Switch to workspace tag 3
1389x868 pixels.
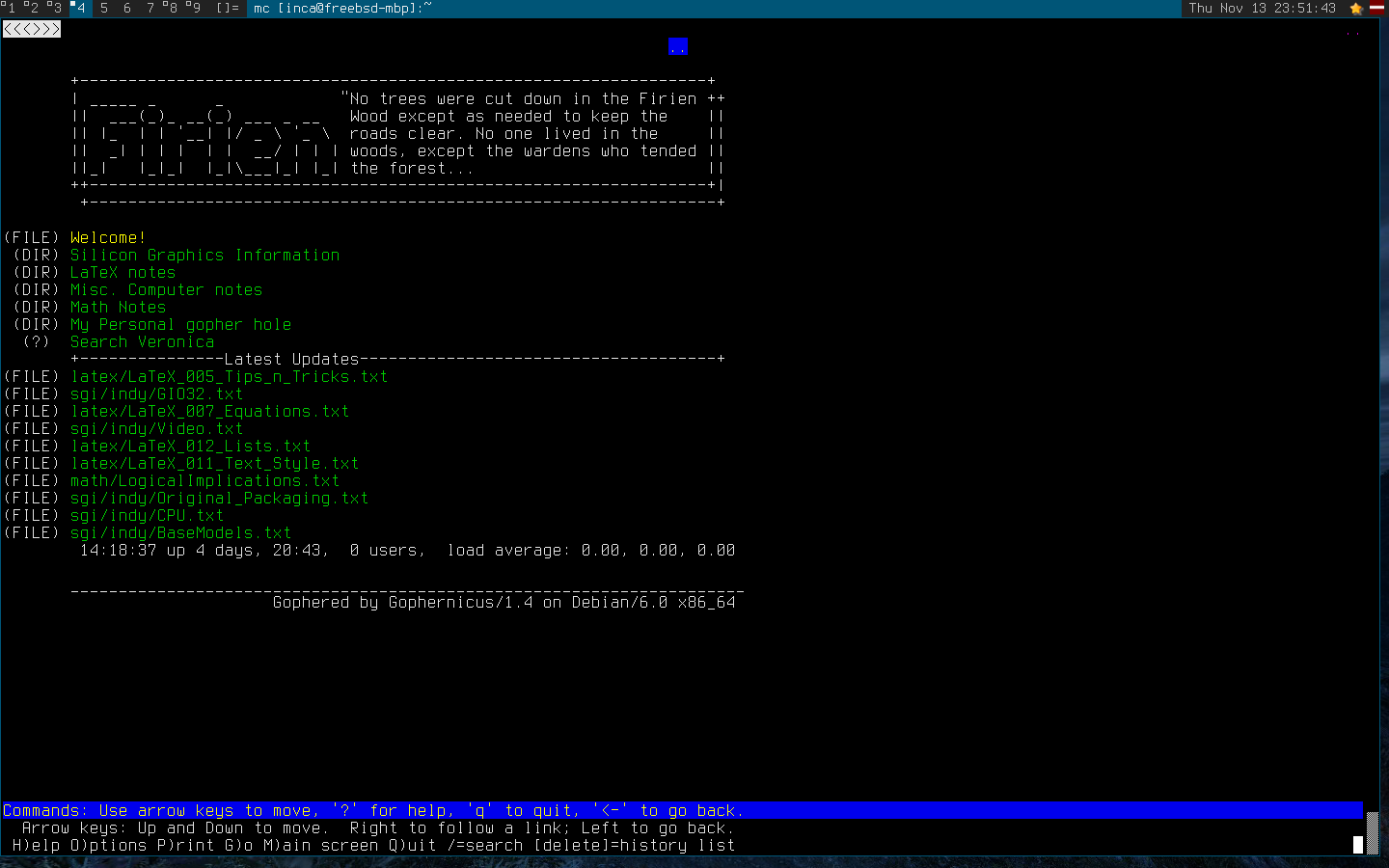coord(55,8)
